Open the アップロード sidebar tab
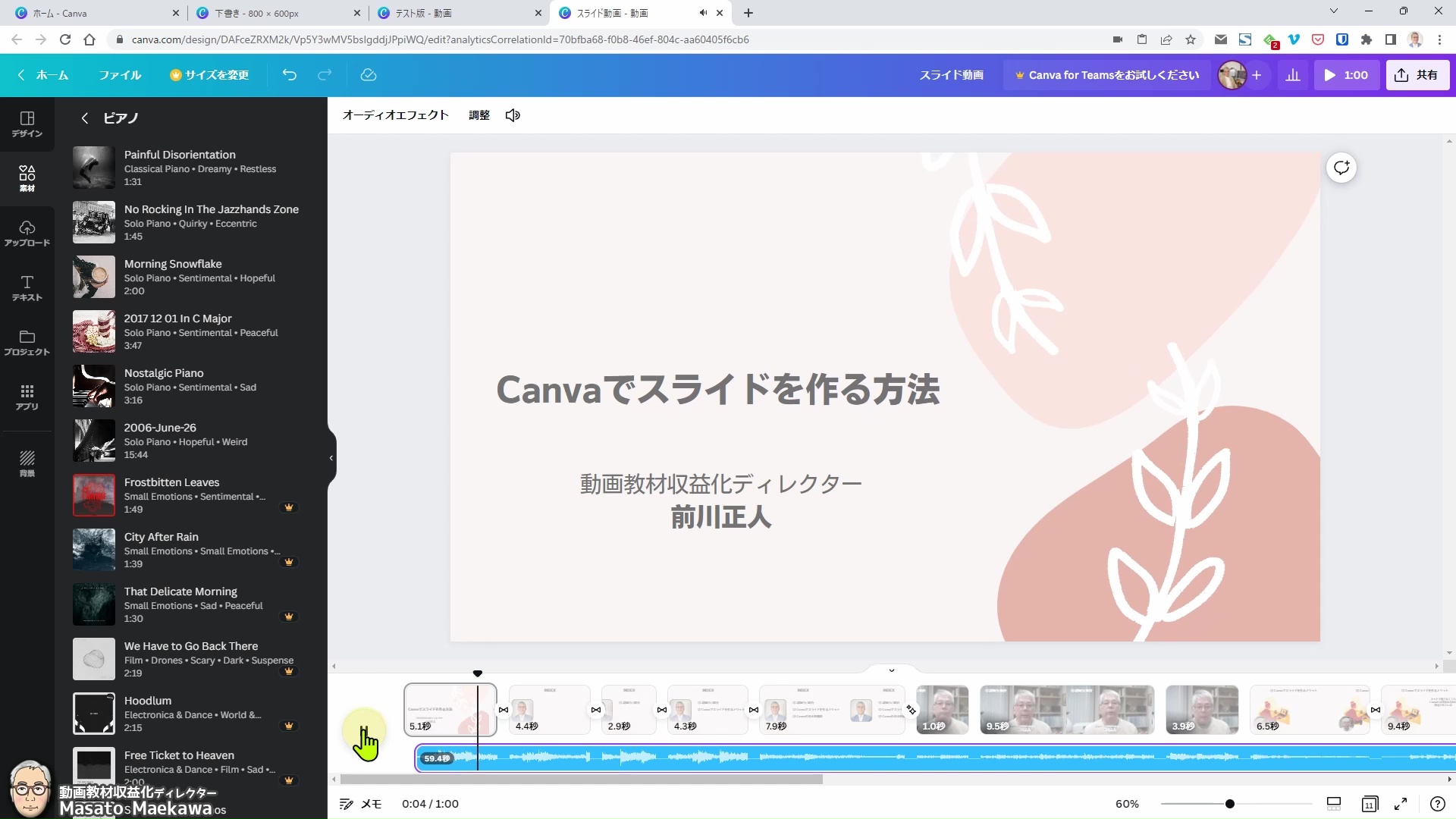 (27, 234)
